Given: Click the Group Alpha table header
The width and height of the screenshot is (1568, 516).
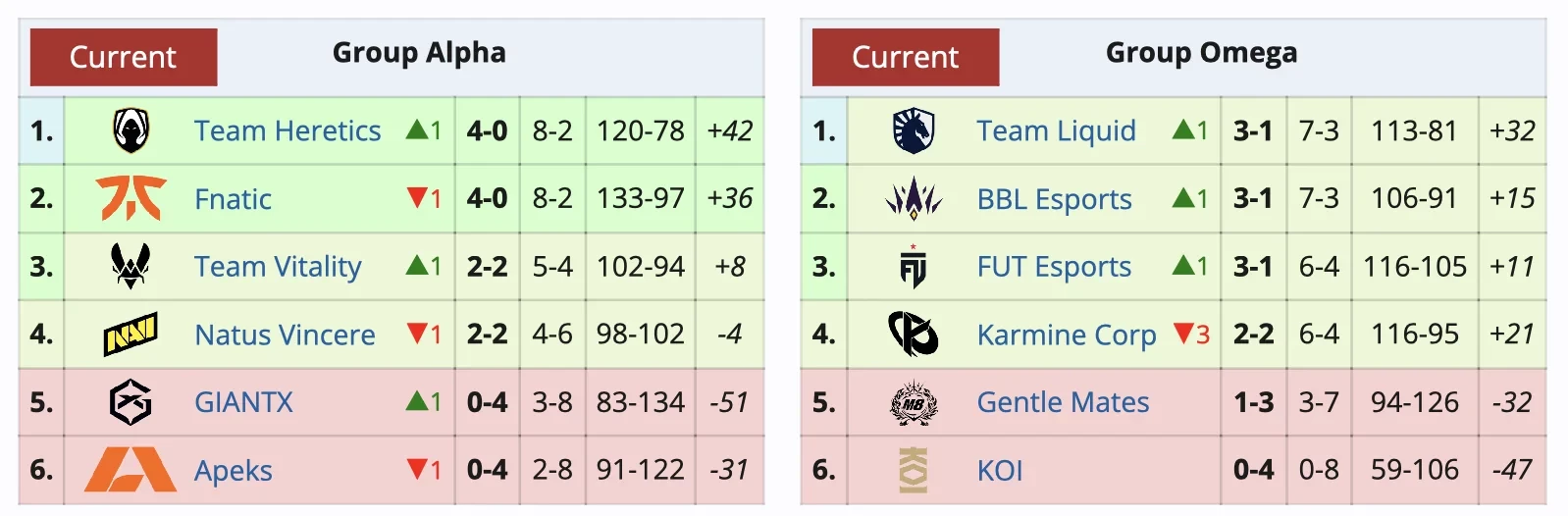Looking at the screenshot, I should click(x=419, y=53).
